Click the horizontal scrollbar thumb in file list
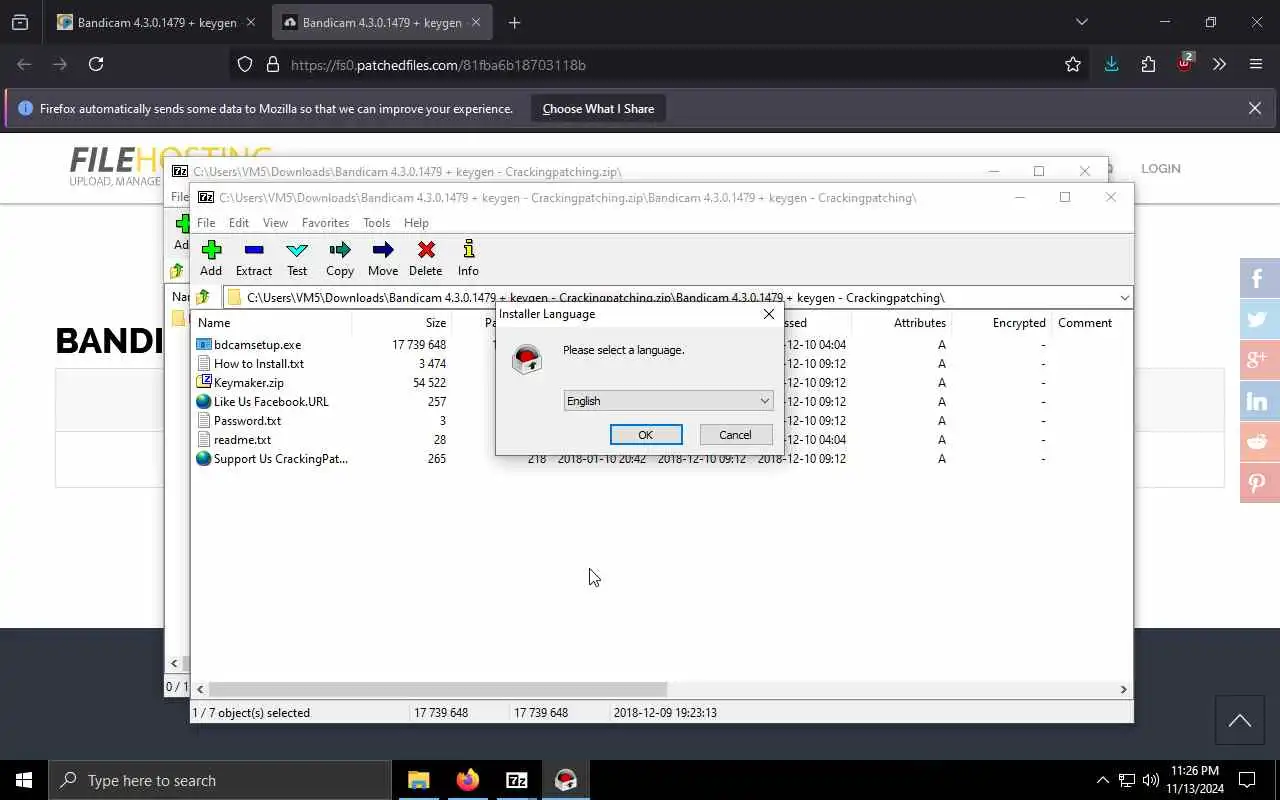This screenshot has width=1280, height=800. point(438,689)
